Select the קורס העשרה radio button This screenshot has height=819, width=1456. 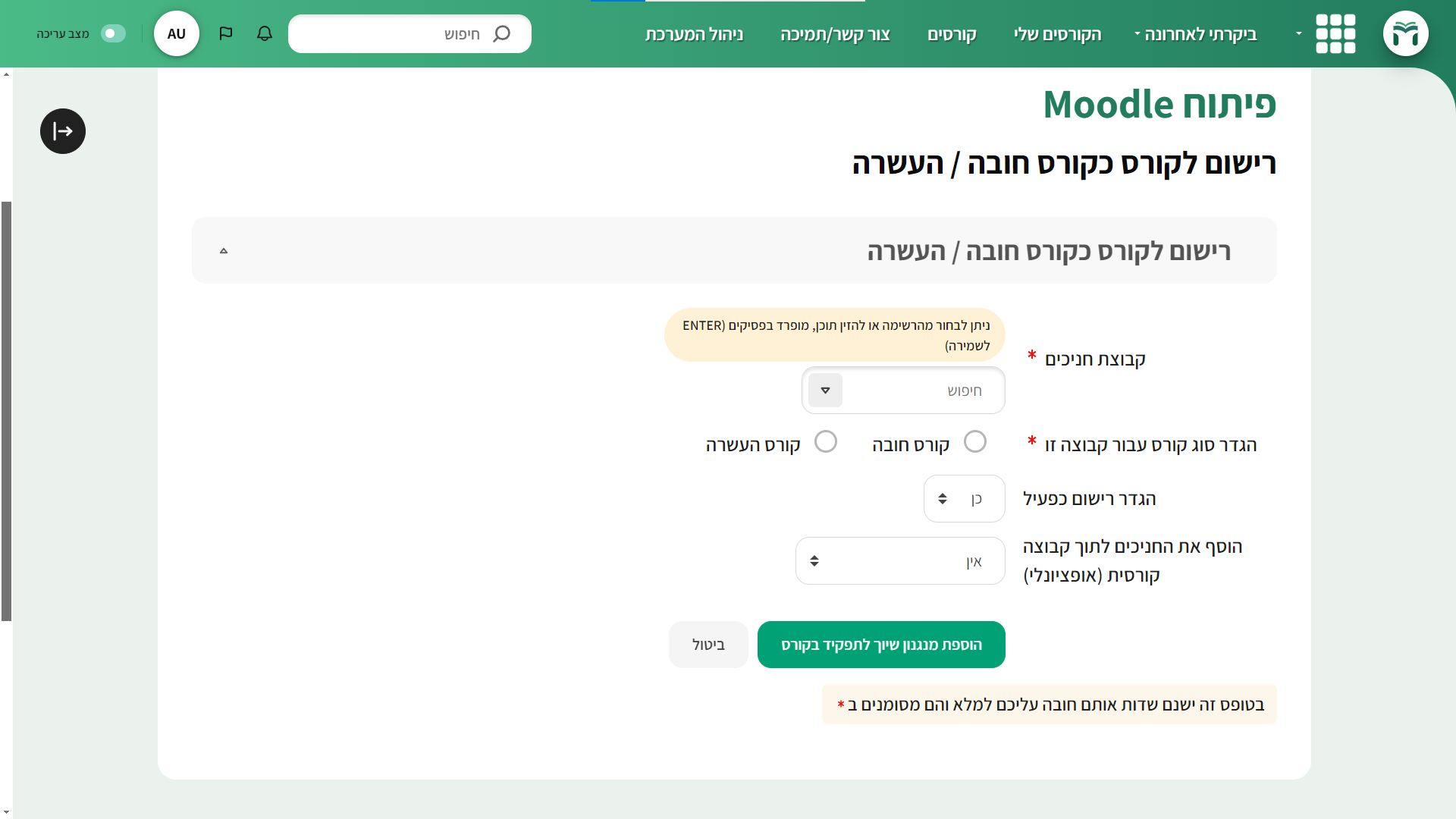coord(826,441)
